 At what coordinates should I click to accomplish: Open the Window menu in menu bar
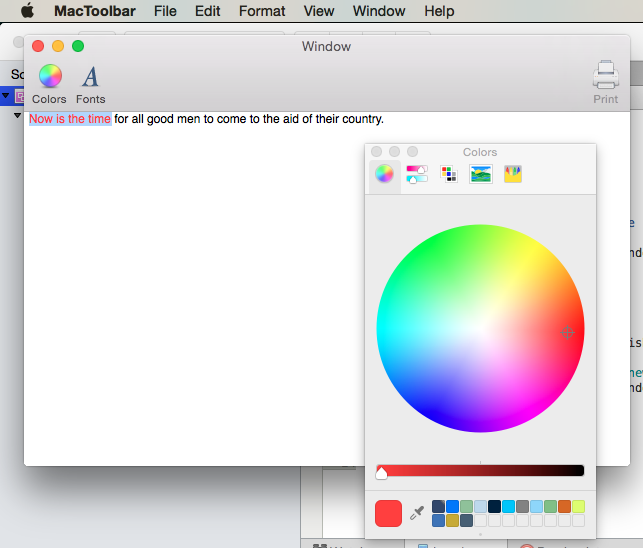pyautogui.click(x=379, y=11)
